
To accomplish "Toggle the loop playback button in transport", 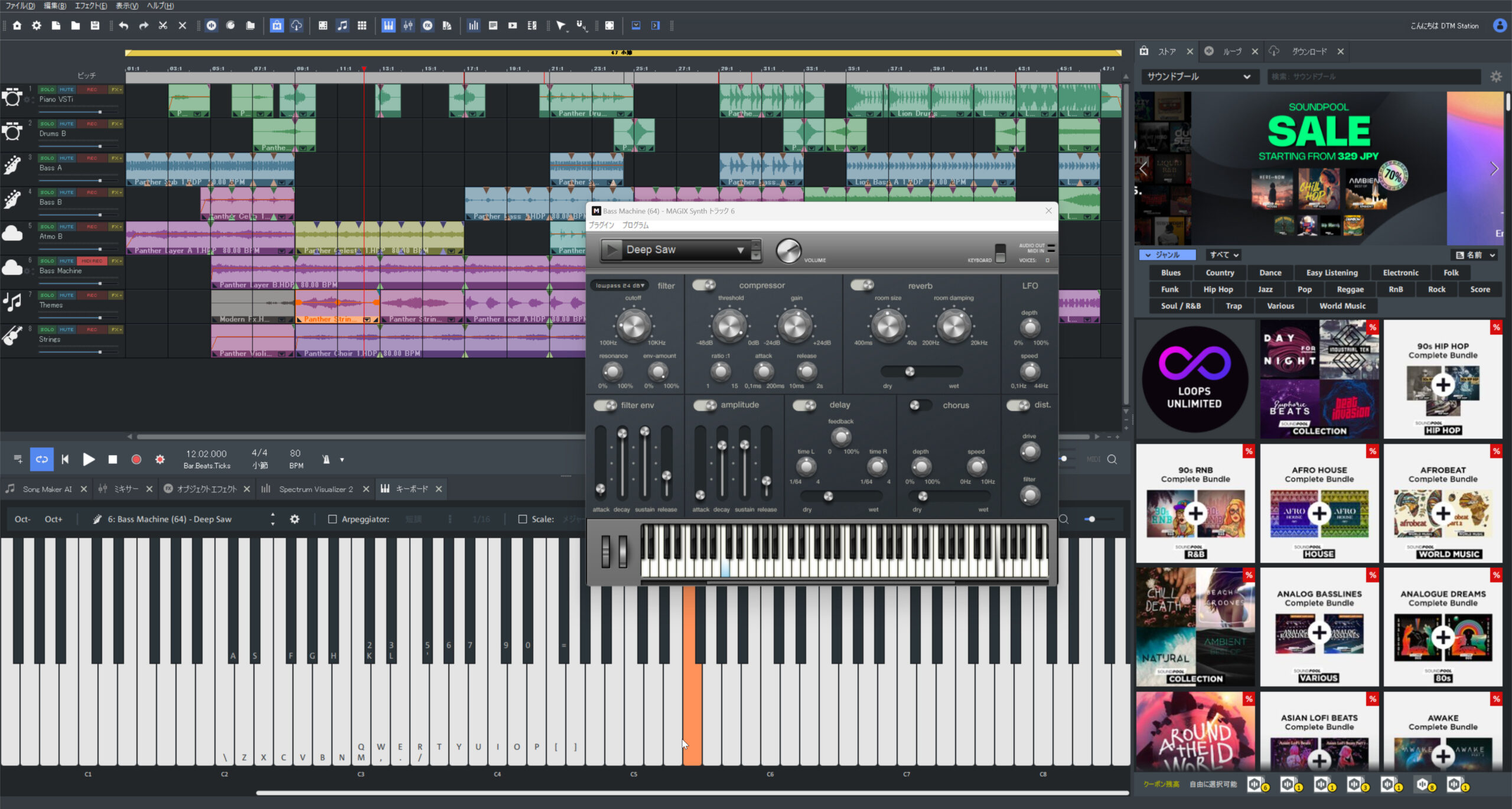I will tap(41, 459).
